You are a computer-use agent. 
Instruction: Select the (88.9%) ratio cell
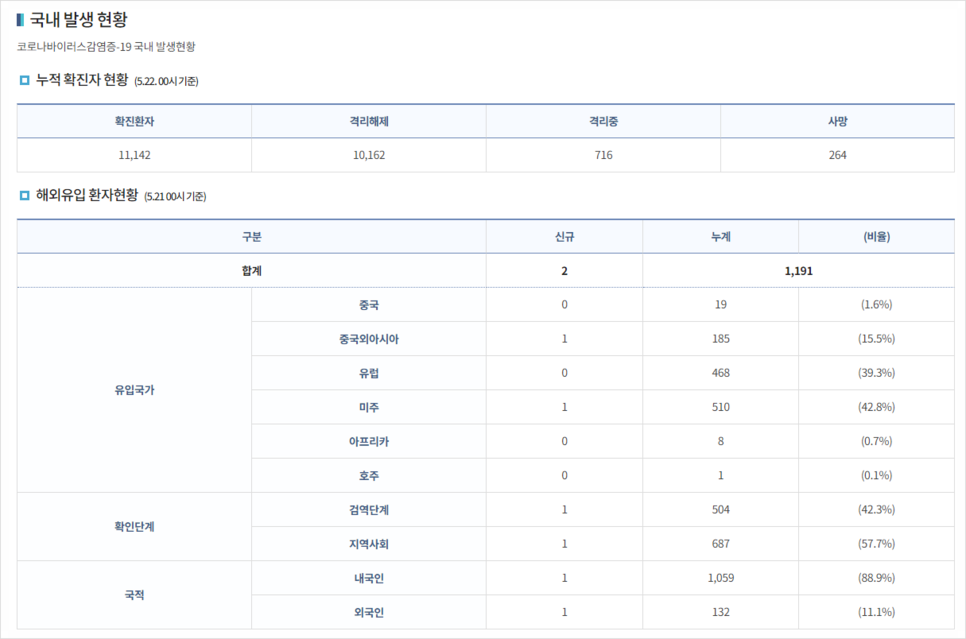pyautogui.click(x=877, y=578)
